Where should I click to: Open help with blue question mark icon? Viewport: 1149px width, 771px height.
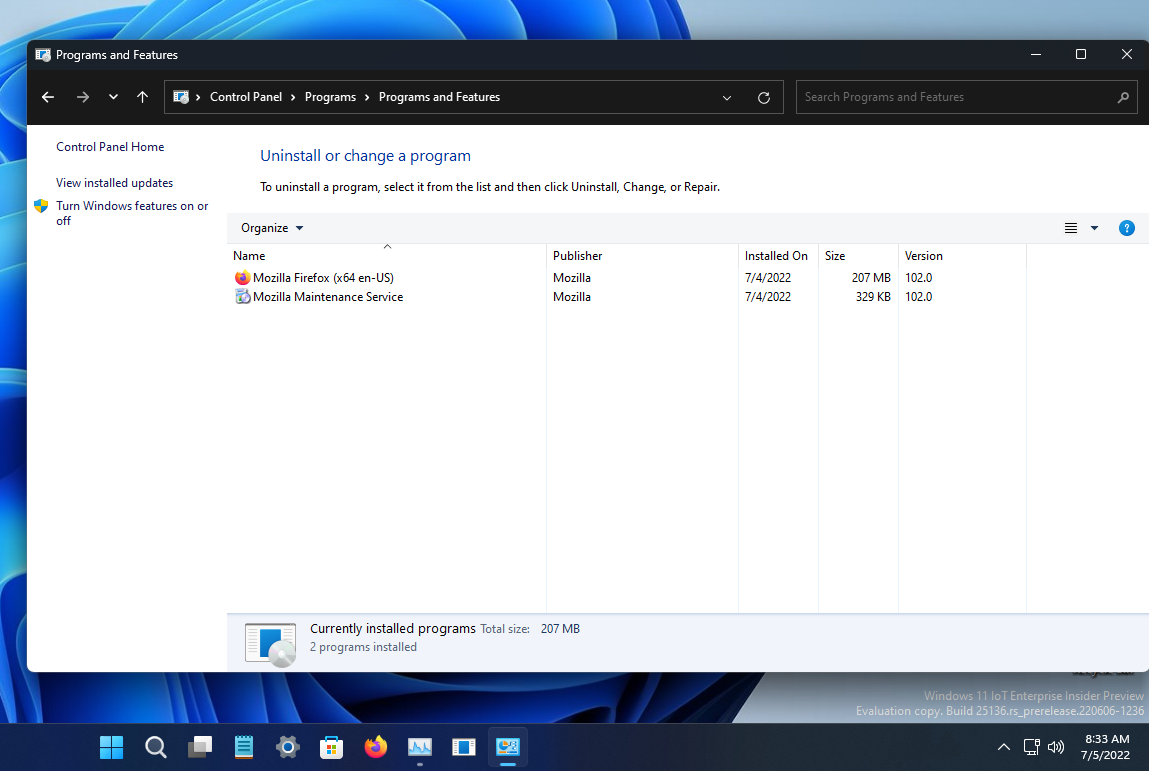[1126, 228]
